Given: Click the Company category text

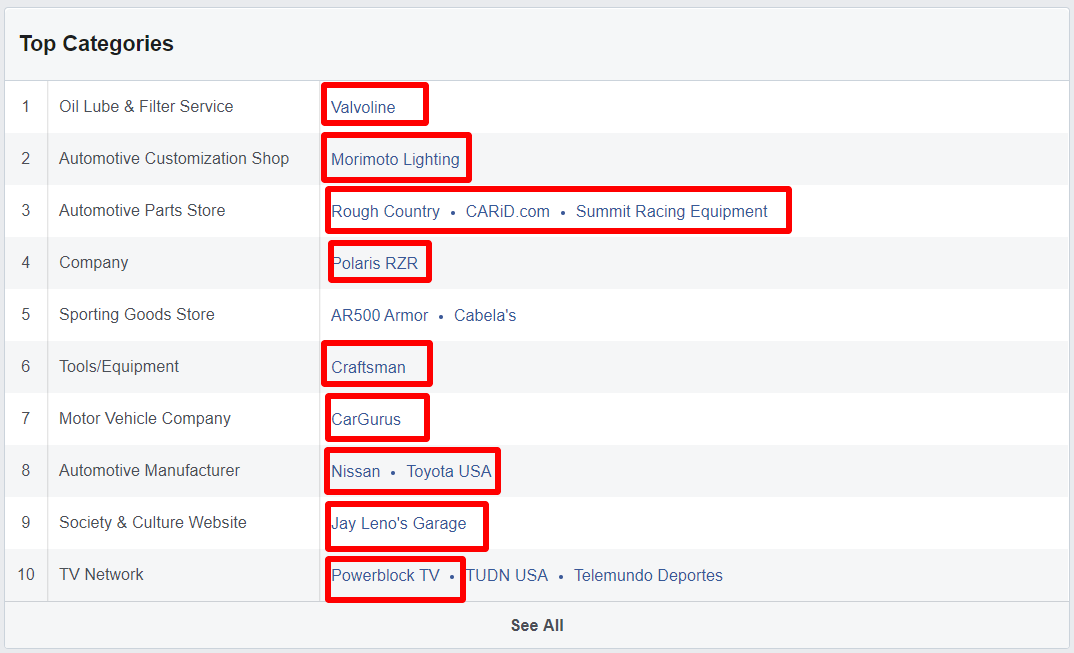Looking at the screenshot, I should click(x=94, y=263).
